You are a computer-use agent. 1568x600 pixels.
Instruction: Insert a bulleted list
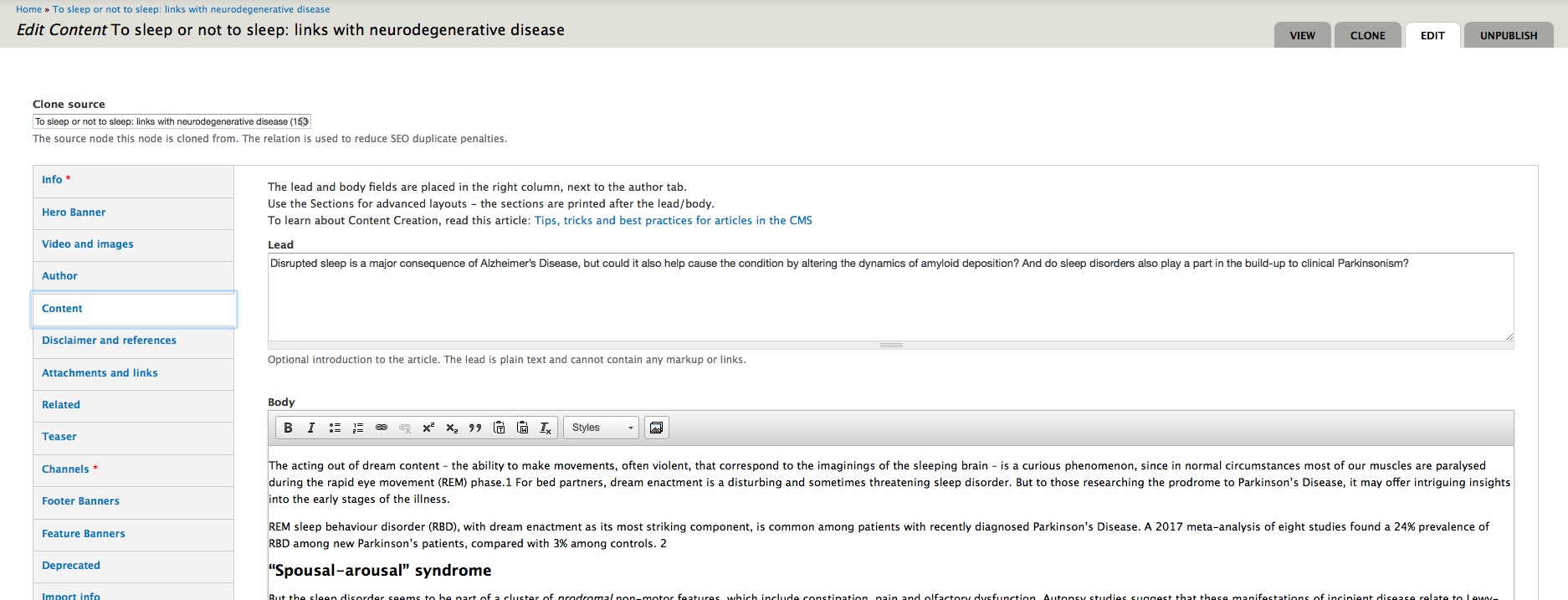(x=335, y=428)
